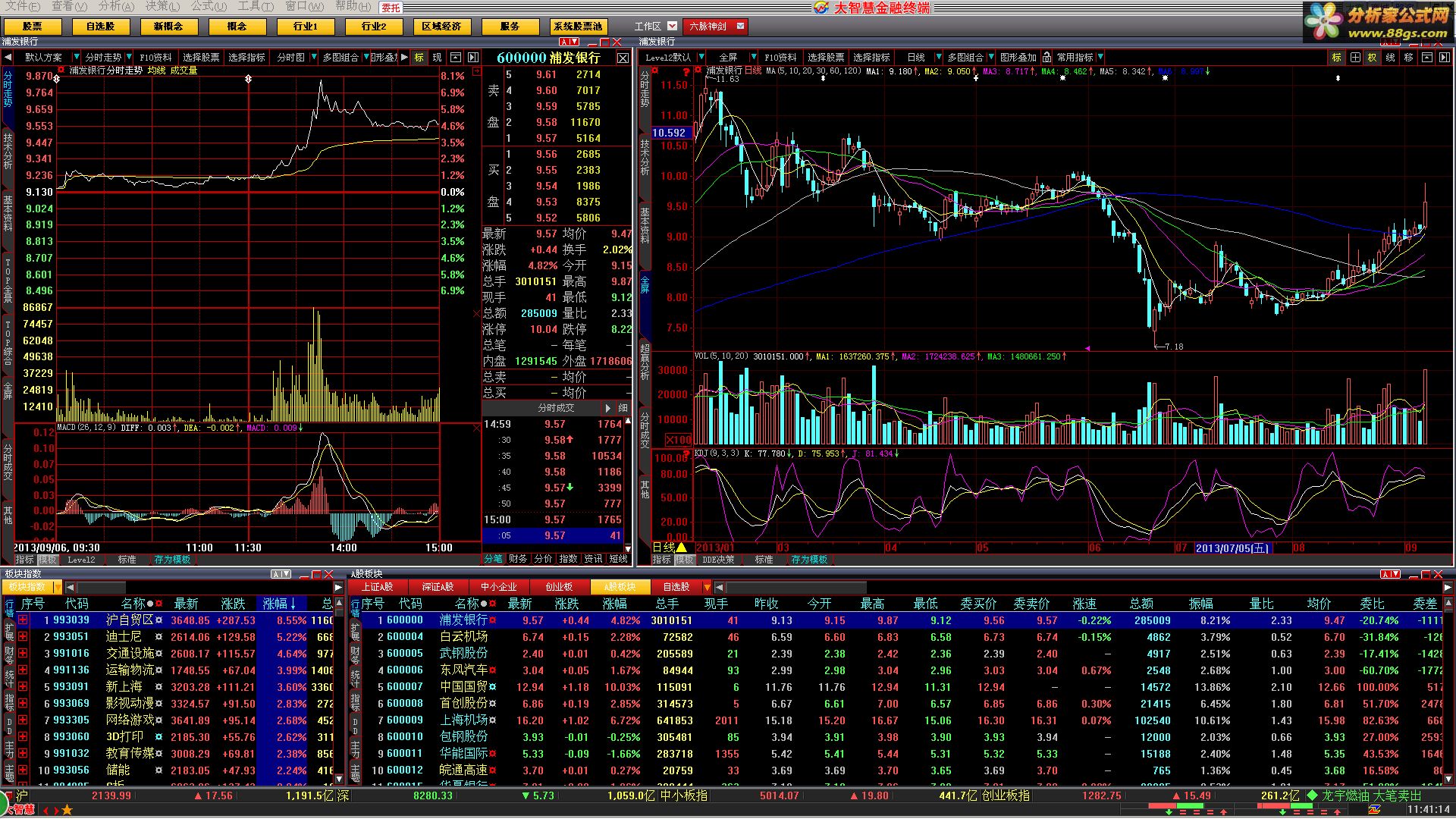Click the red gear icon before 浦发银行分时走势

pyautogui.click(x=62, y=70)
